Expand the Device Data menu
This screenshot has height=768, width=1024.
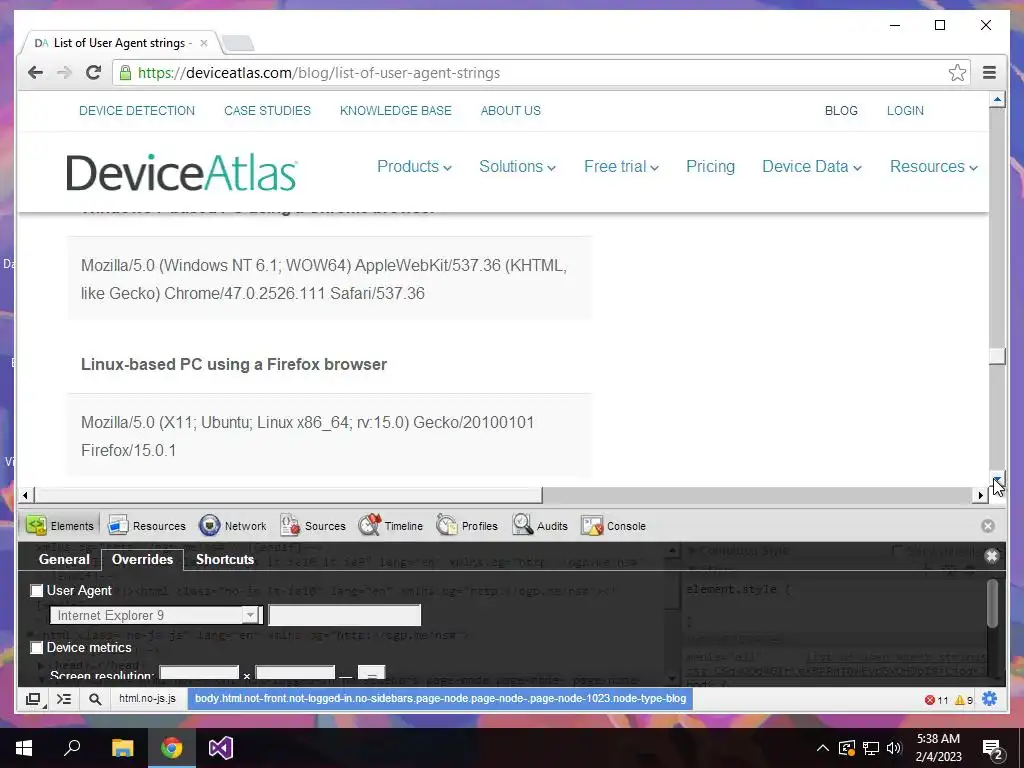pyautogui.click(x=812, y=167)
